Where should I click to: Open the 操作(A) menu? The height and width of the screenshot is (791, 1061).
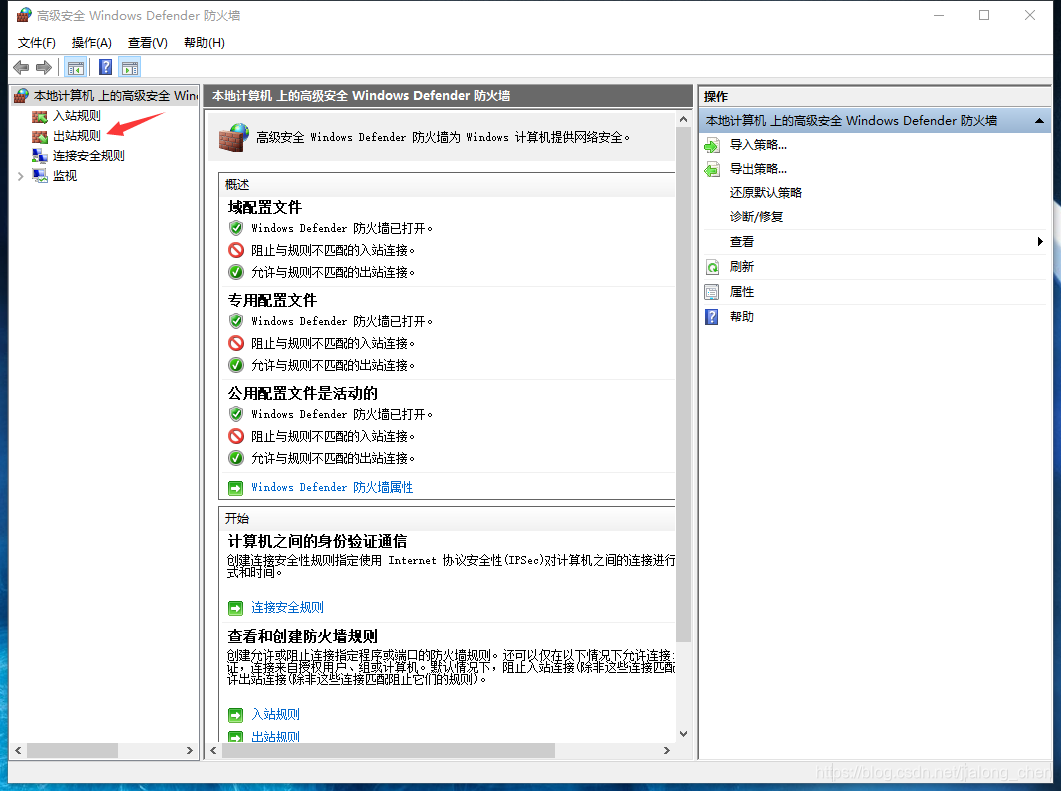pyautogui.click(x=91, y=43)
